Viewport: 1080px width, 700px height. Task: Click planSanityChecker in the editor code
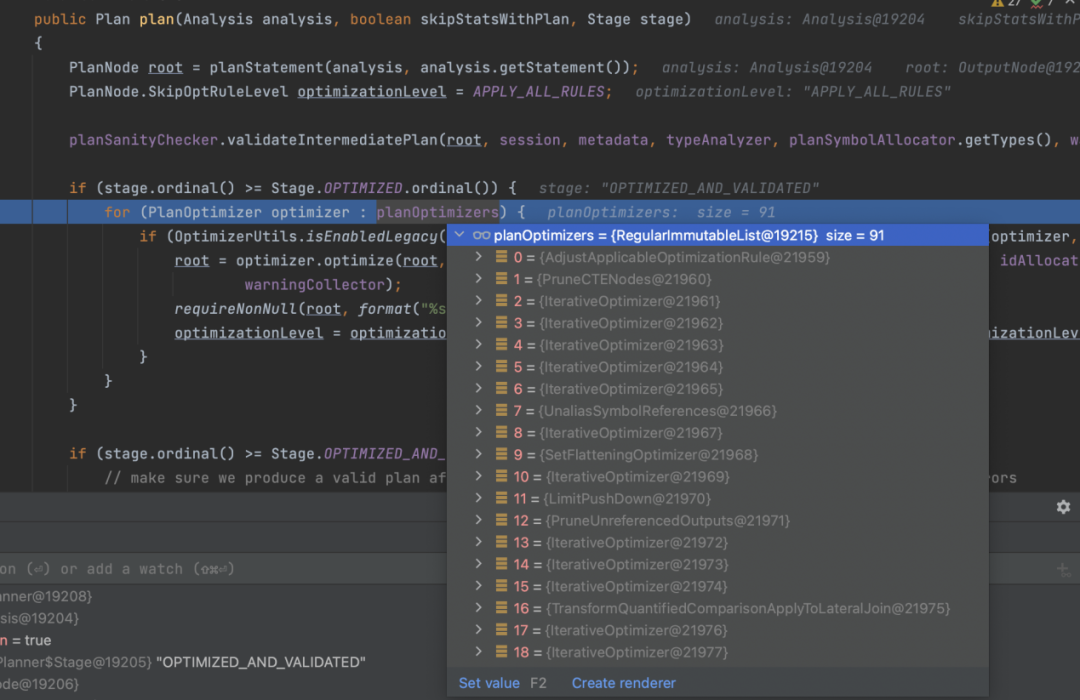click(143, 140)
